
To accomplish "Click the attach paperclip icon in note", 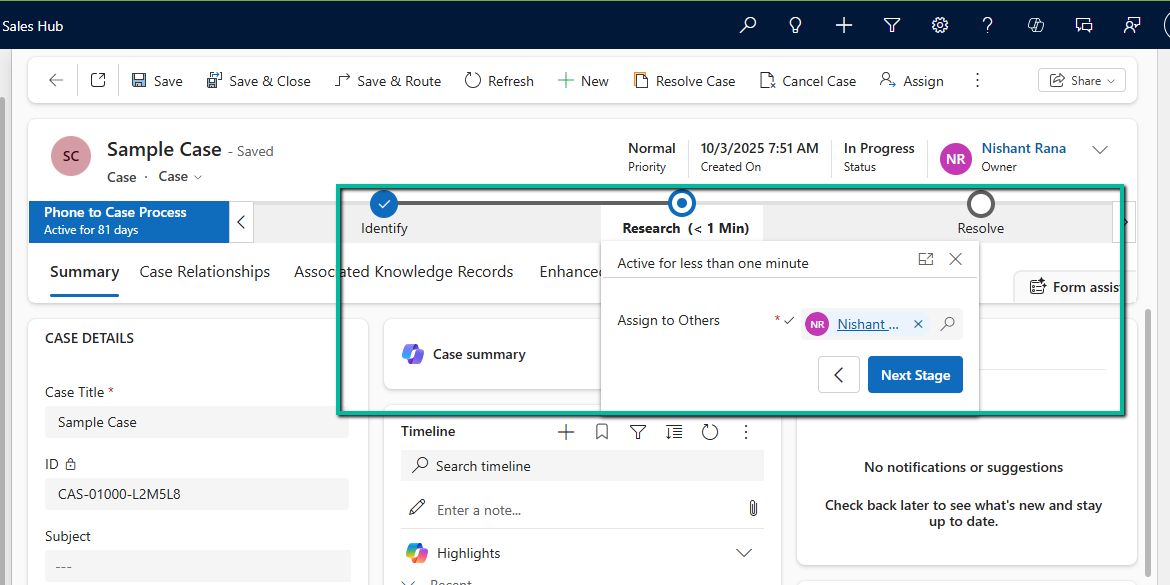I will click(x=753, y=509).
